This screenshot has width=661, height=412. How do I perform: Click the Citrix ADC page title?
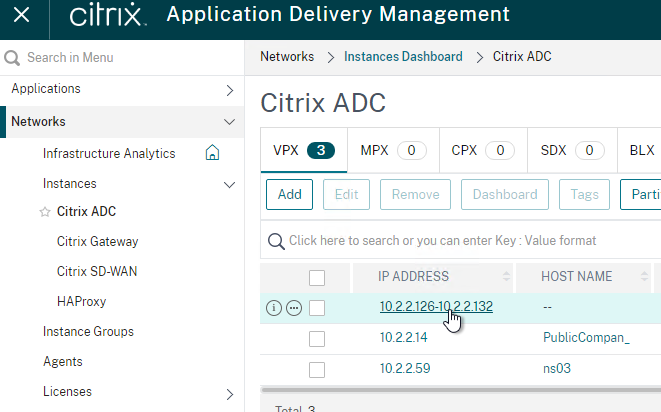pyautogui.click(x=323, y=103)
